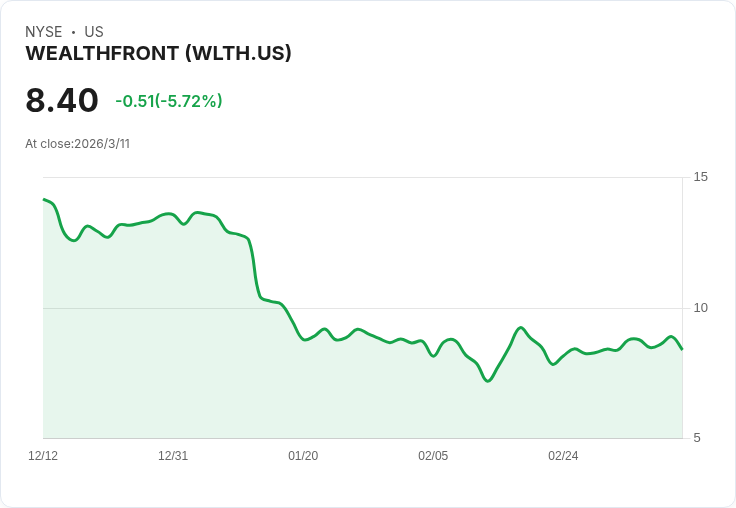The image size is (736, 508).
Task: Click the 10 label on the price axis
Action: tap(700, 308)
